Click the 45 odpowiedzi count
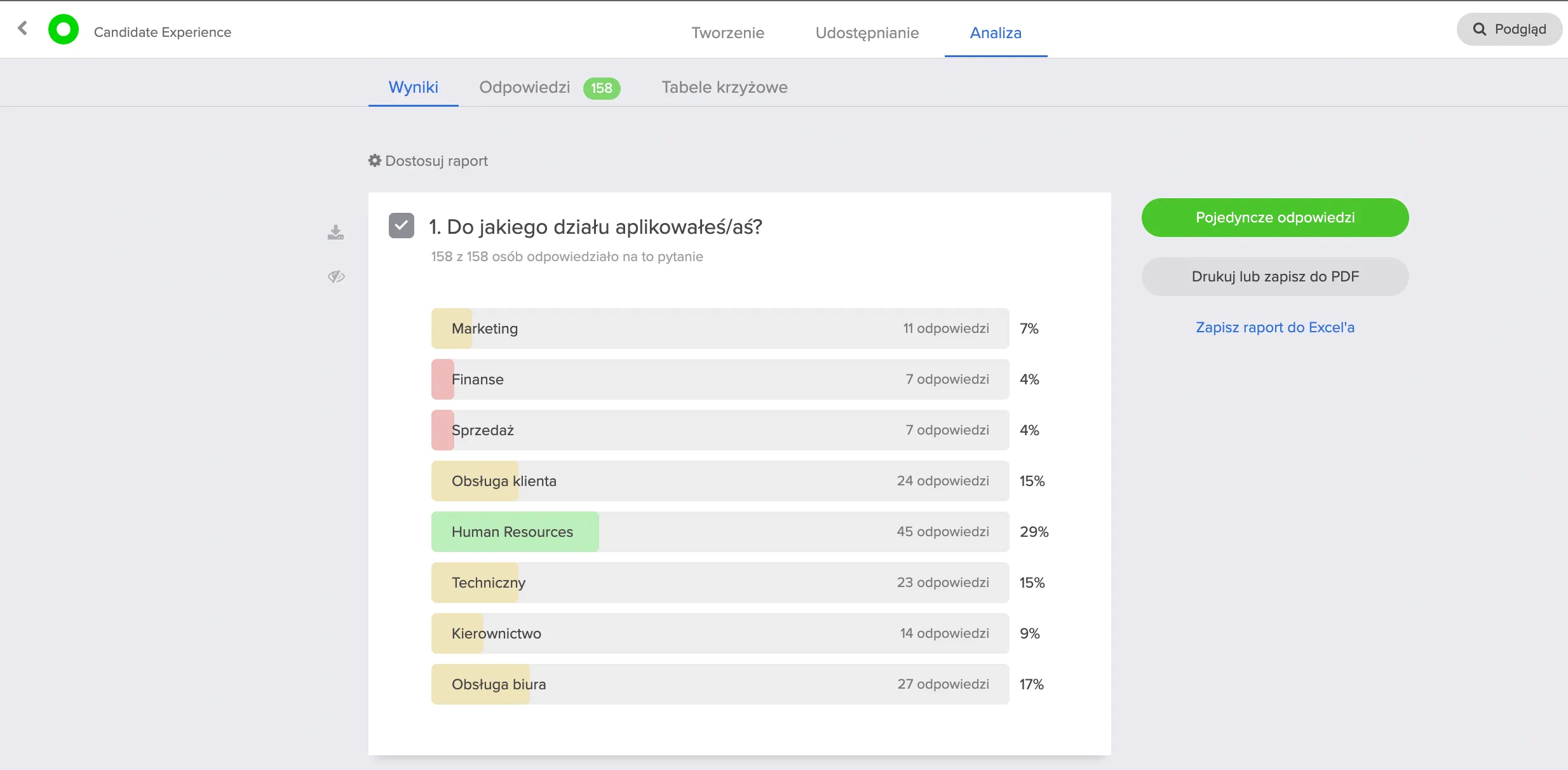 (943, 532)
